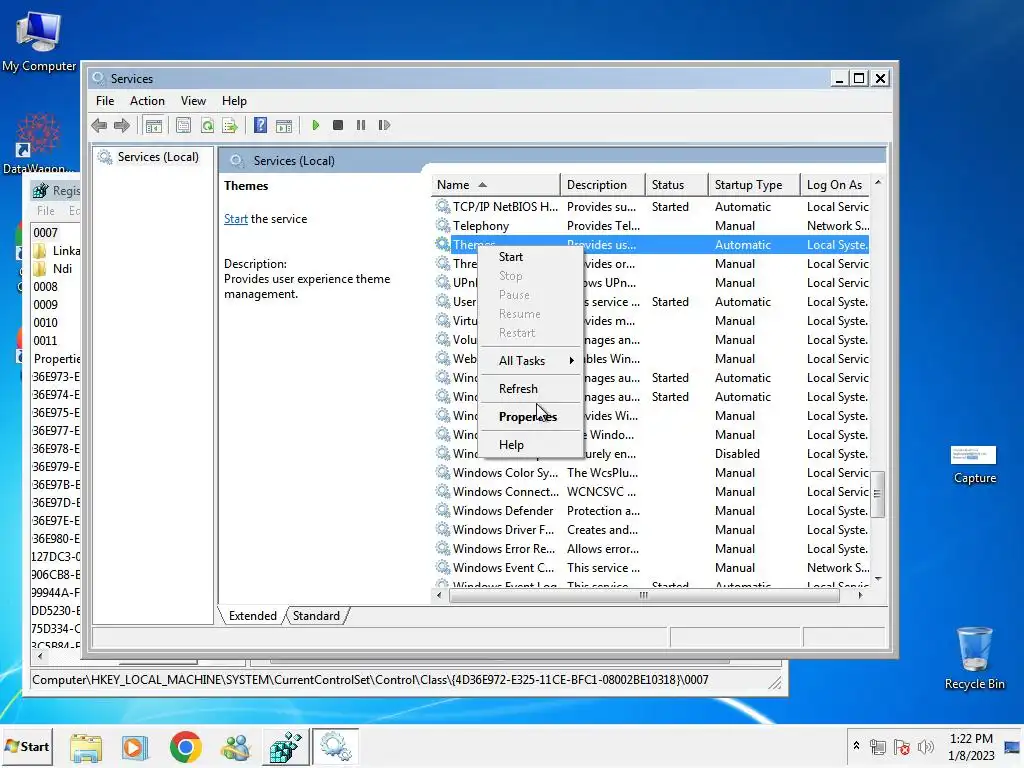Screen dimensions: 1024x768
Task: Open the Recycle Bin desktop icon
Action: click(974, 658)
